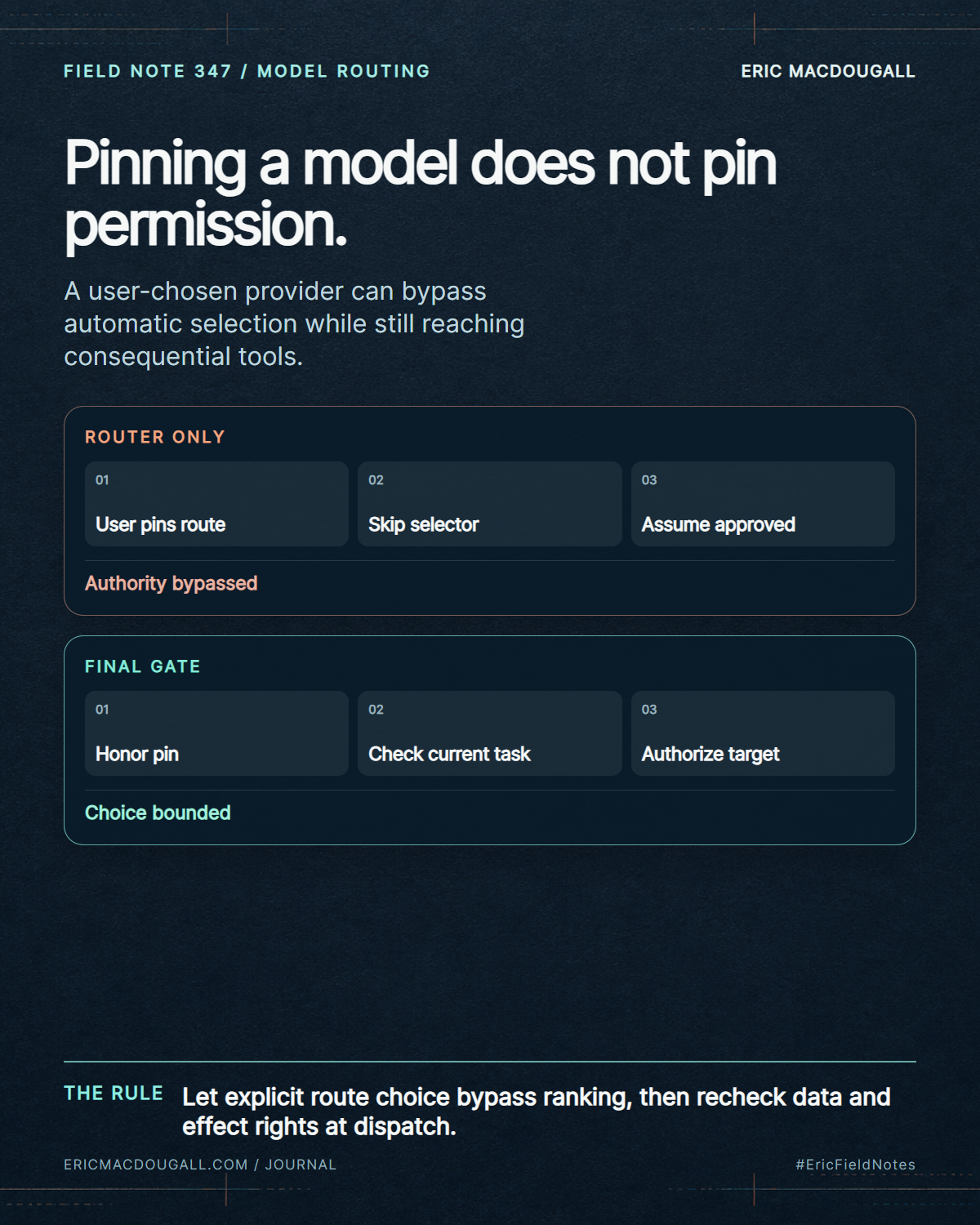The height and width of the screenshot is (1225, 980).
Task: Click the rule text about explicit route choice
Action: click(x=537, y=1111)
